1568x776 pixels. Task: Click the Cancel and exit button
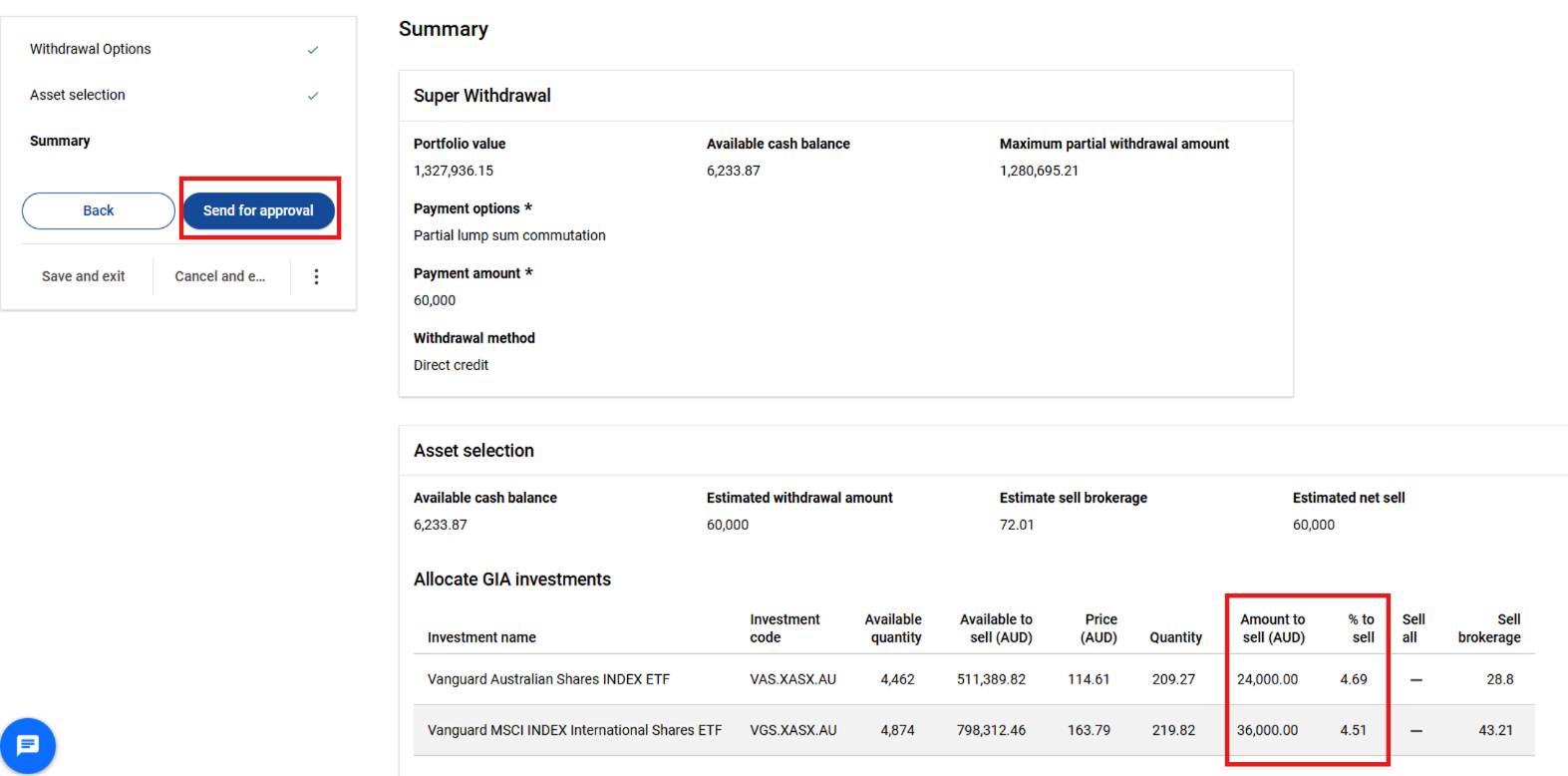coord(220,276)
